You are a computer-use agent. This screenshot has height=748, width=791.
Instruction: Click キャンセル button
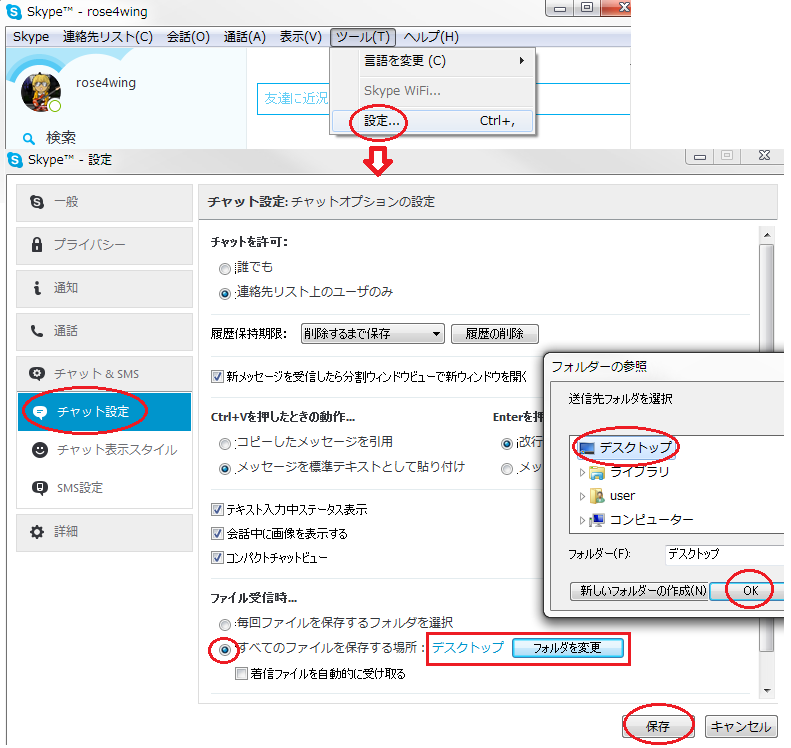pyautogui.click(x=741, y=727)
